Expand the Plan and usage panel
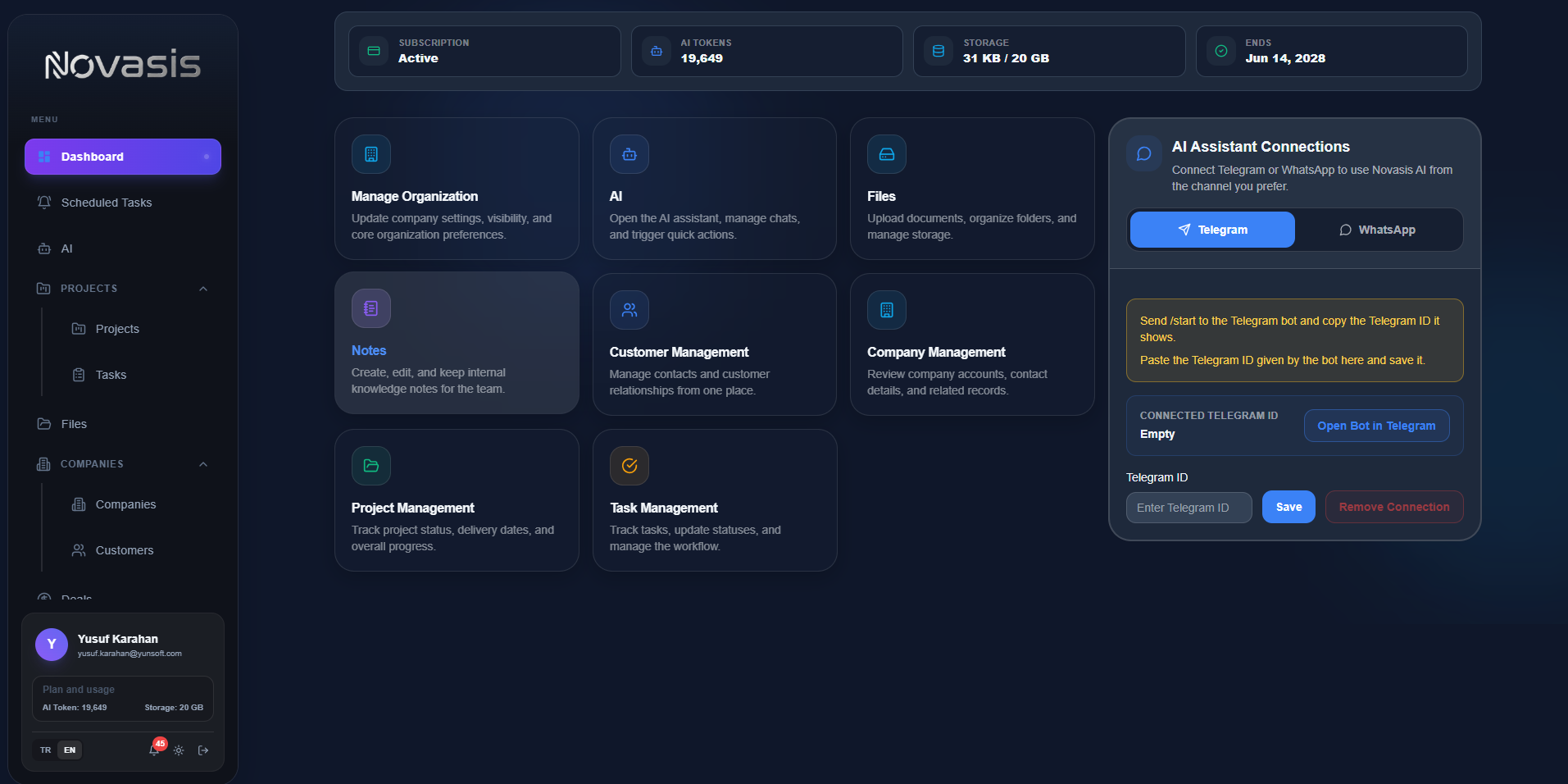The width and height of the screenshot is (1568, 784). tap(123, 699)
